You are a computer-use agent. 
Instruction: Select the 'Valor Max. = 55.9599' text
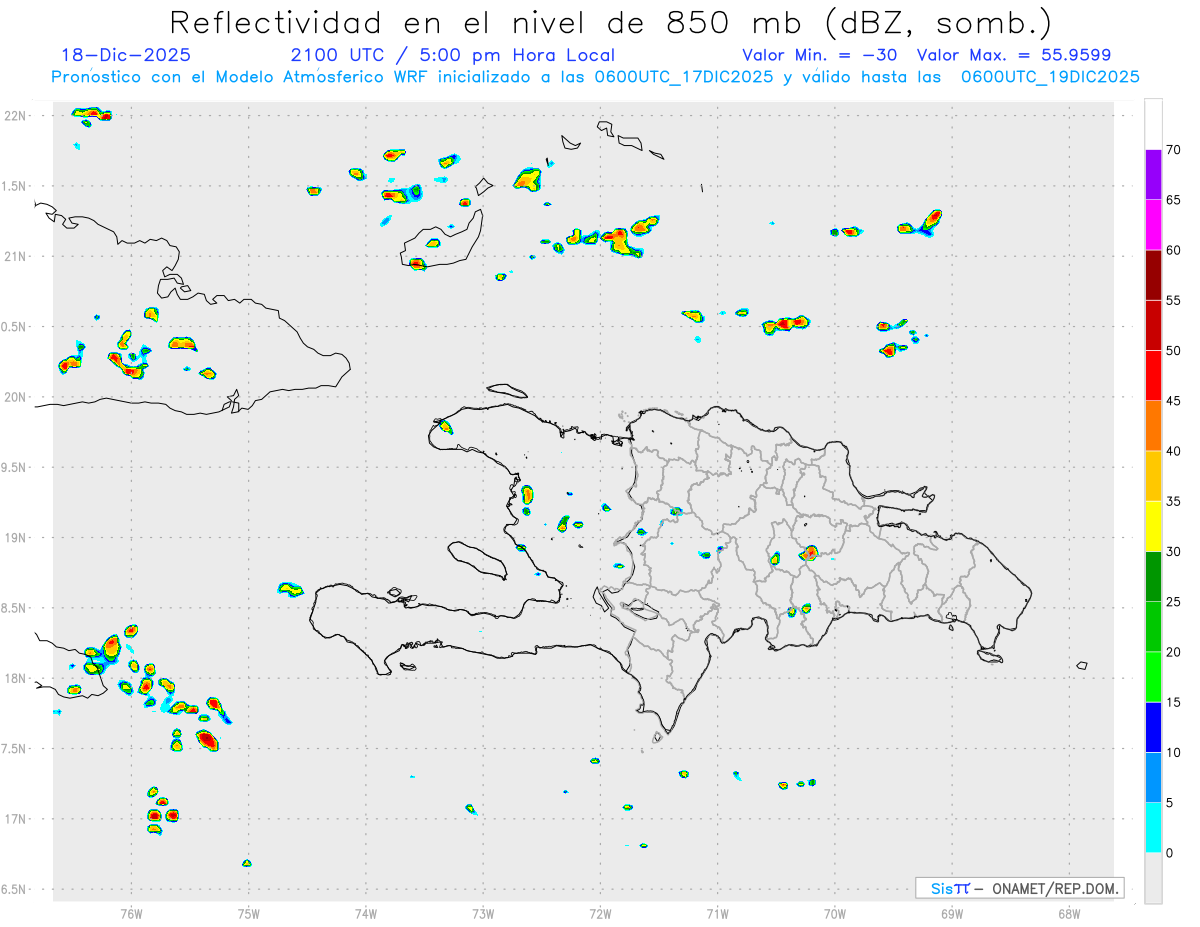1013,55
